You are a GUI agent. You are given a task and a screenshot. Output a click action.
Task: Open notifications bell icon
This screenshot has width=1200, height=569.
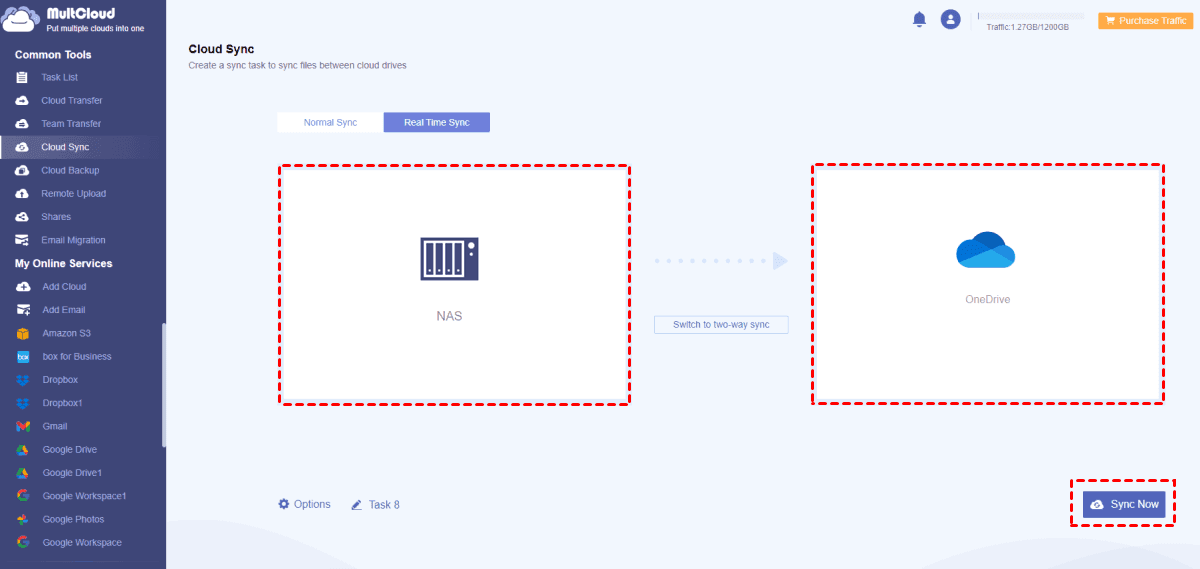919,19
